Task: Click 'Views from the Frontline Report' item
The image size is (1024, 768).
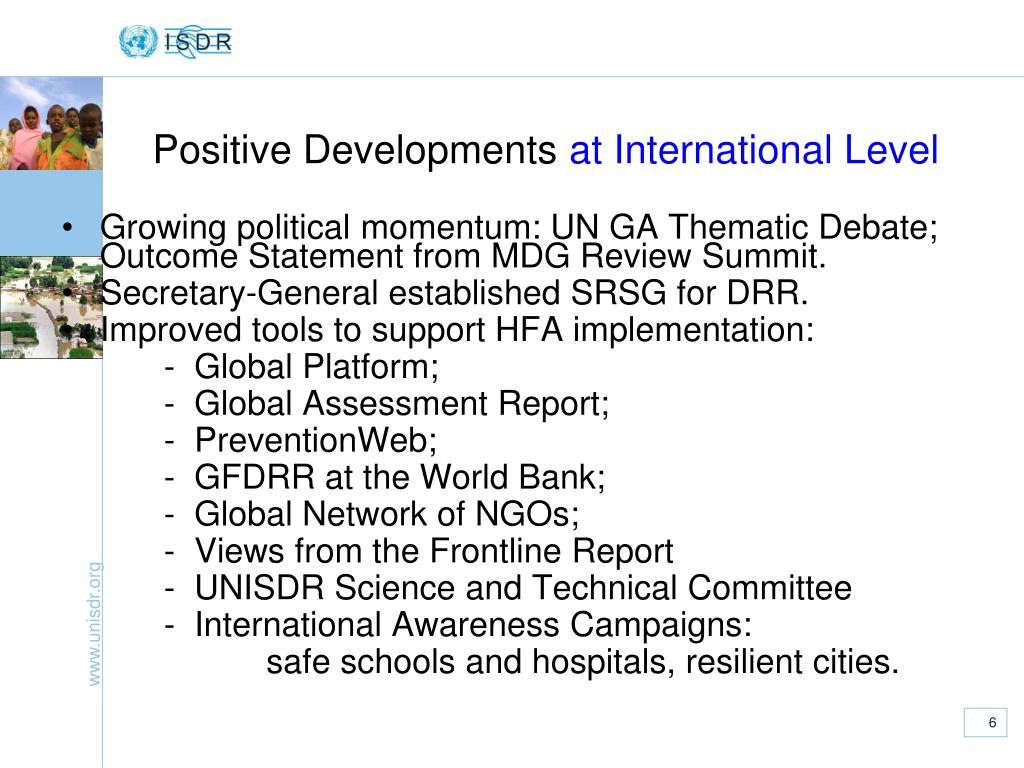Action: [434, 551]
